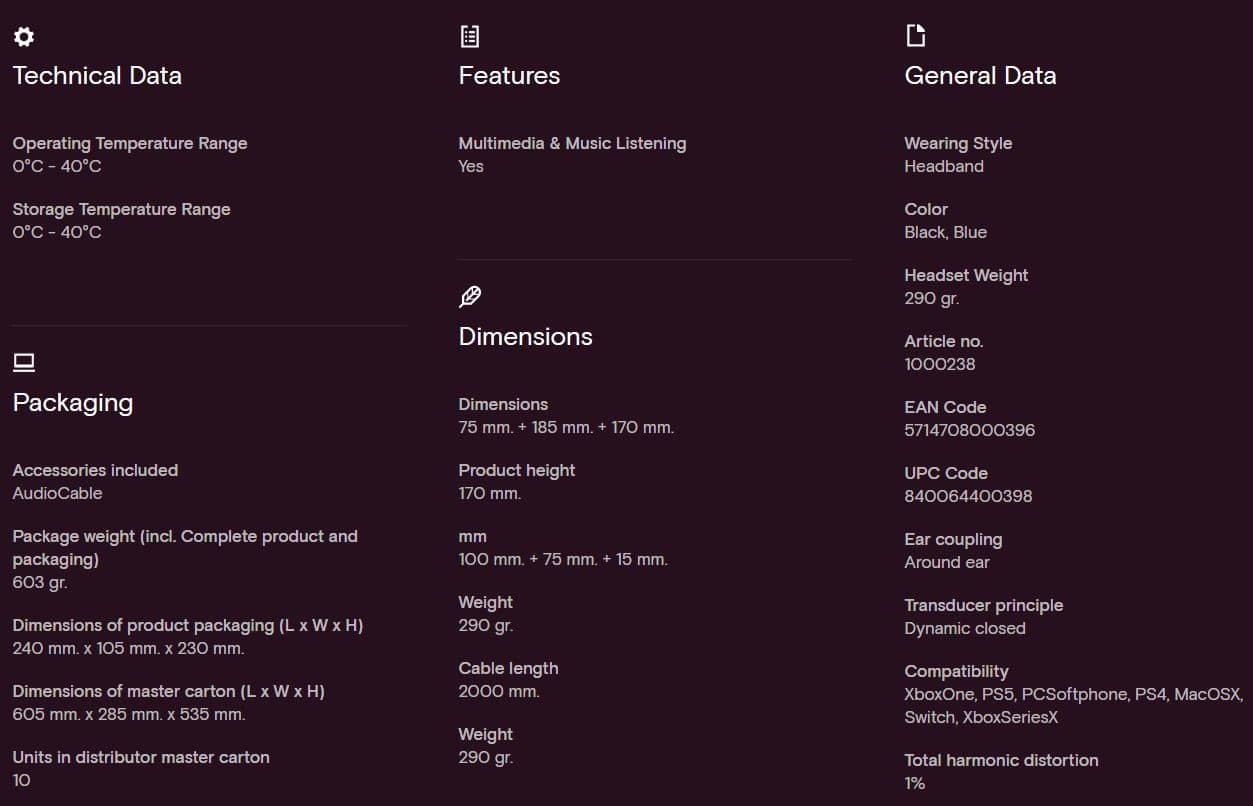The height and width of the screenshot is (806, 1253).
Task: Select the Technical Data heading
Action: click(97, 76)
